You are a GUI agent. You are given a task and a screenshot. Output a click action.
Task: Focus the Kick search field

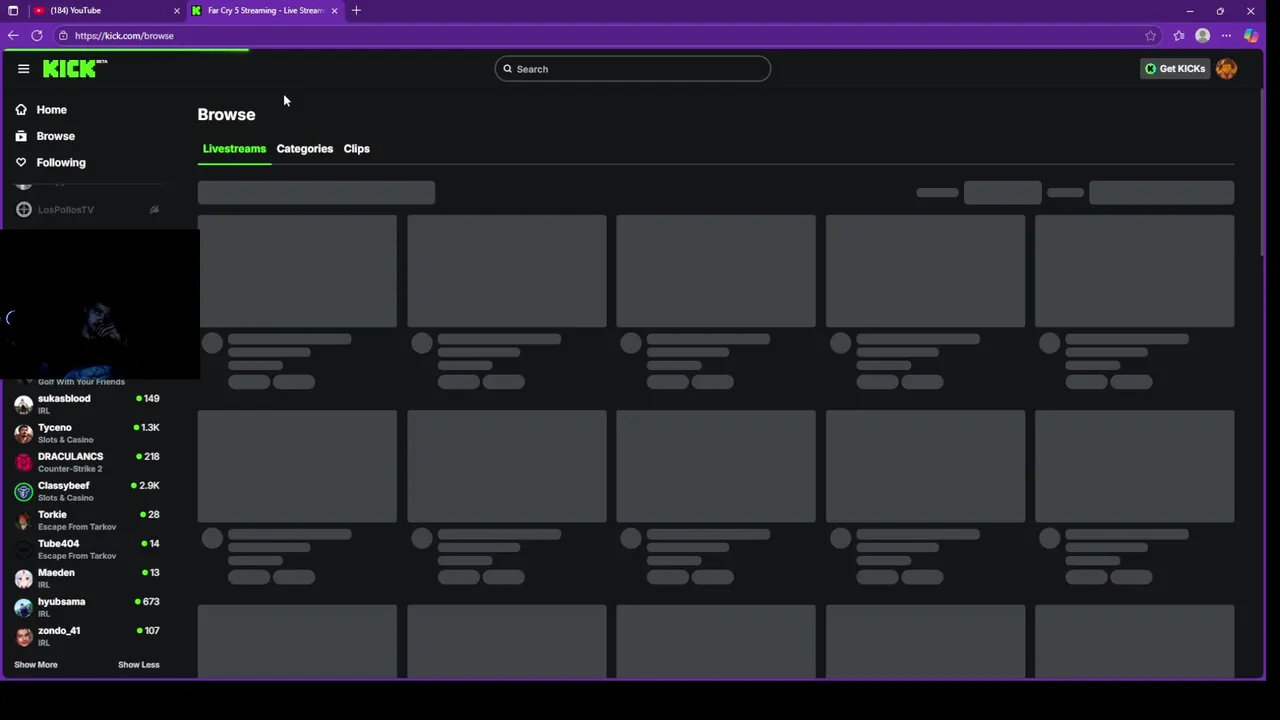coord(632,69)
